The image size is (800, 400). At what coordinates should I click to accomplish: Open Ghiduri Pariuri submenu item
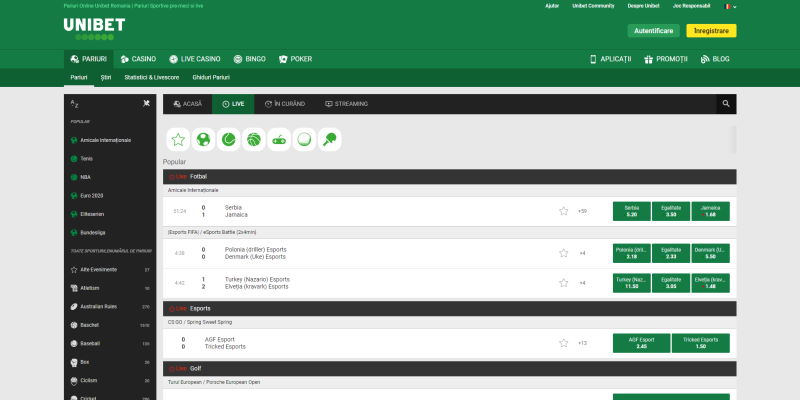[211, 78]
